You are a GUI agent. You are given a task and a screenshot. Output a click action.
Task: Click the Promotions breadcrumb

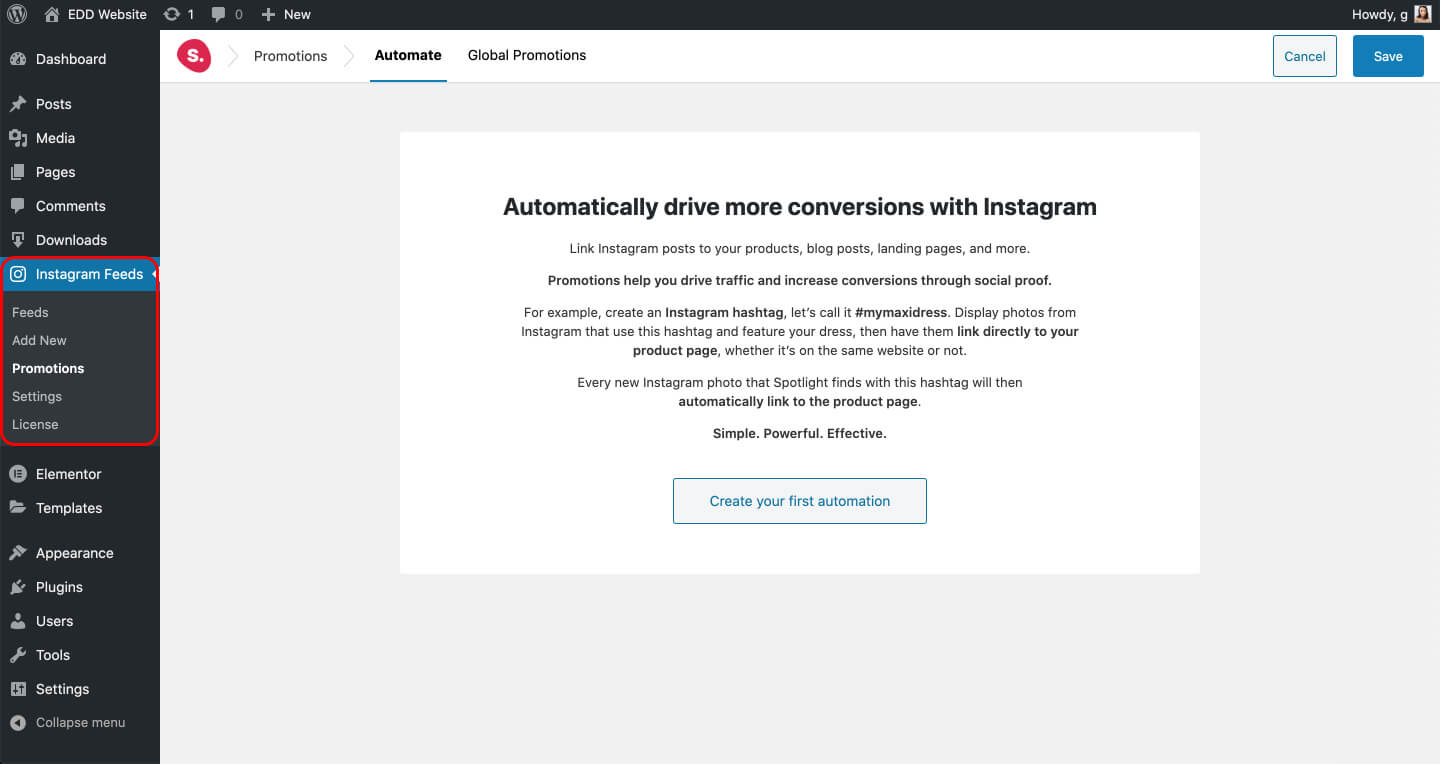[291, 56]
